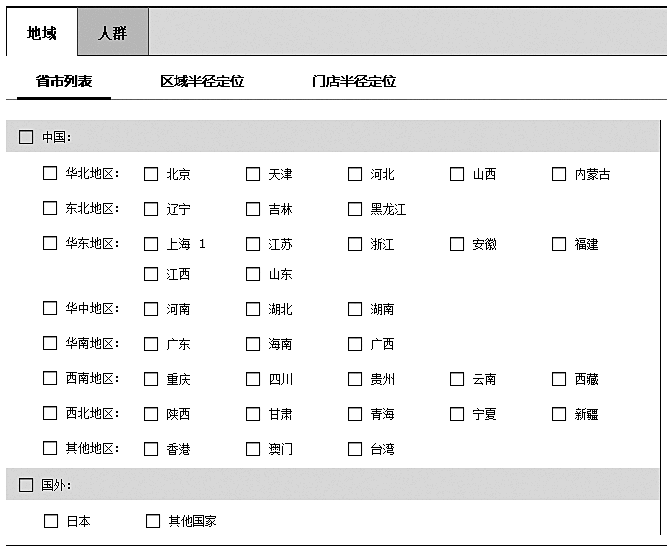Tick the 华北地区 region checkbox
667x553 pixels.
click(x=50, y=173)
